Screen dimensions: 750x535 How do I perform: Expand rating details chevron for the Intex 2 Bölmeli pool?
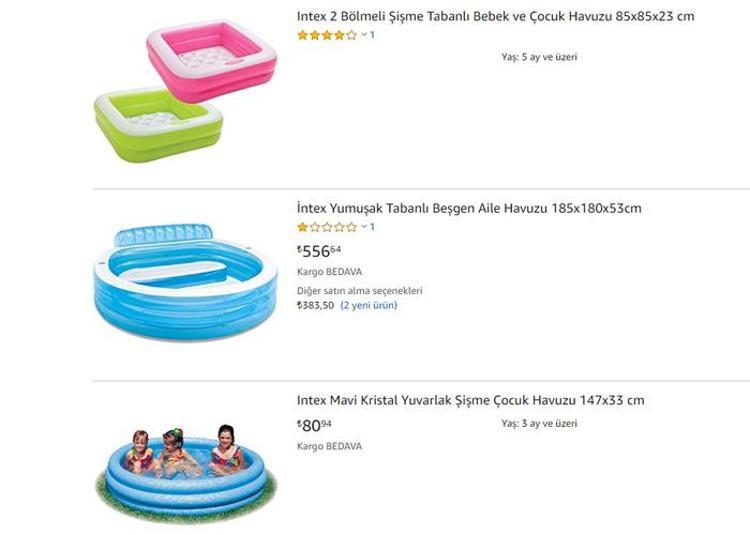[364, 35]
